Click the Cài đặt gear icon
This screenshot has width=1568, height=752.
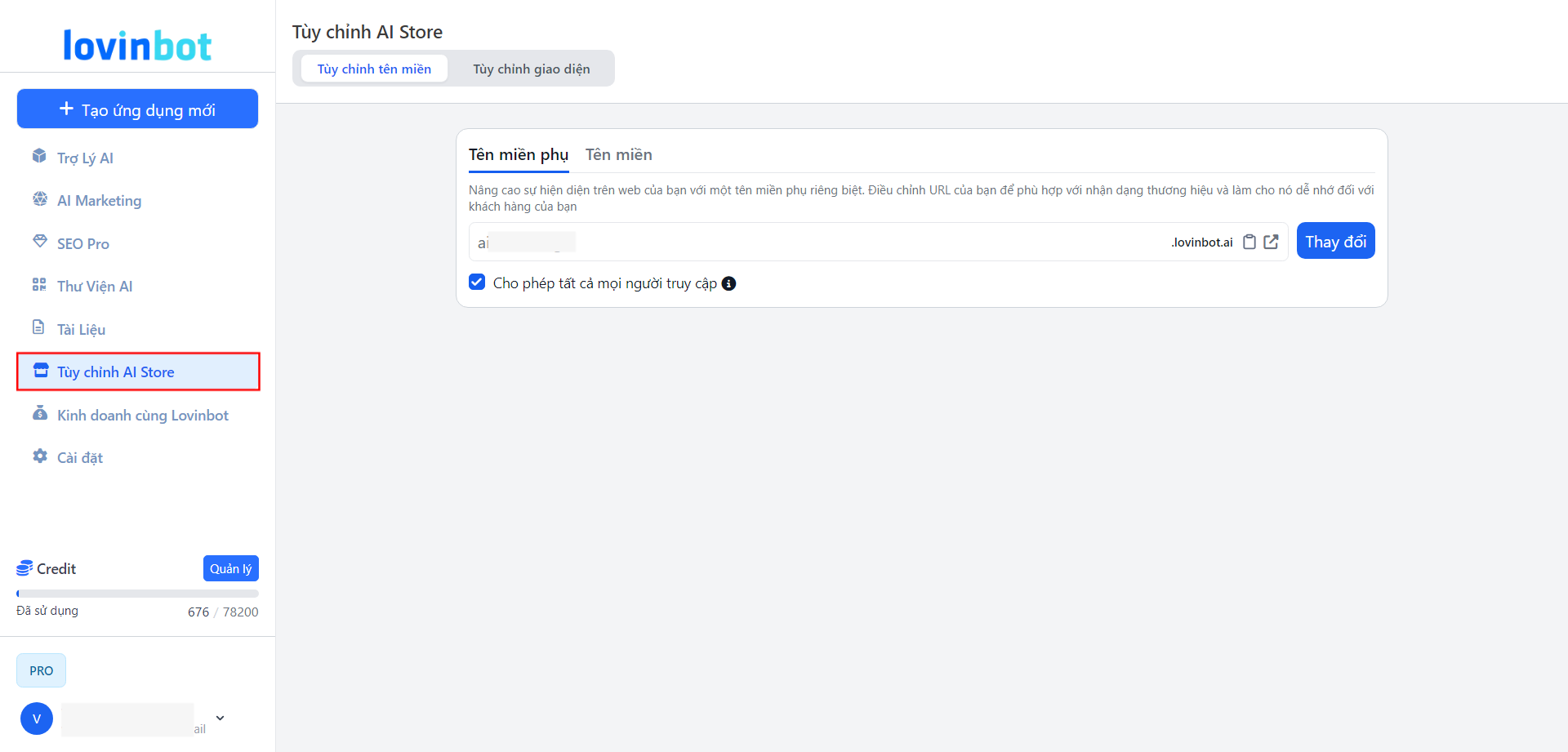tap(39, 456)
